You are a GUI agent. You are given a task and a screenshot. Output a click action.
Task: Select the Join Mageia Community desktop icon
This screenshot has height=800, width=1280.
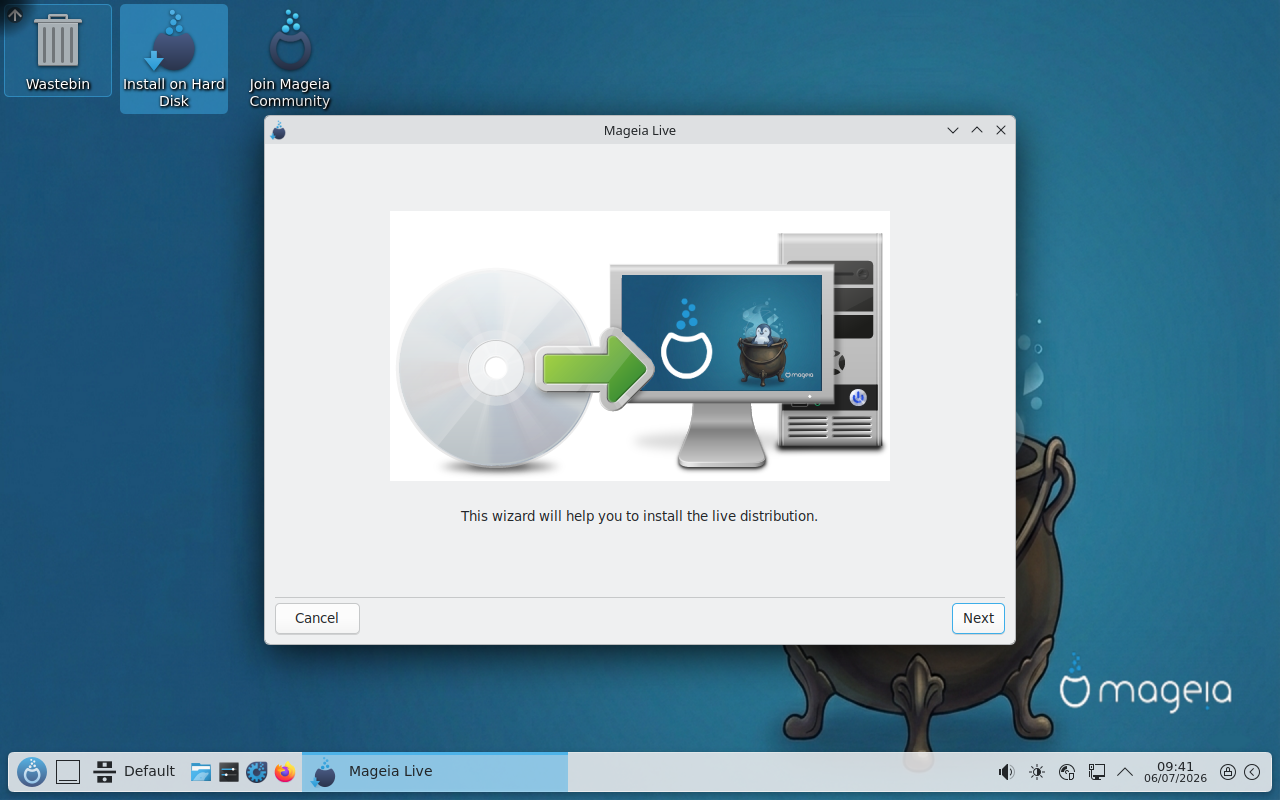coord(290,58)
